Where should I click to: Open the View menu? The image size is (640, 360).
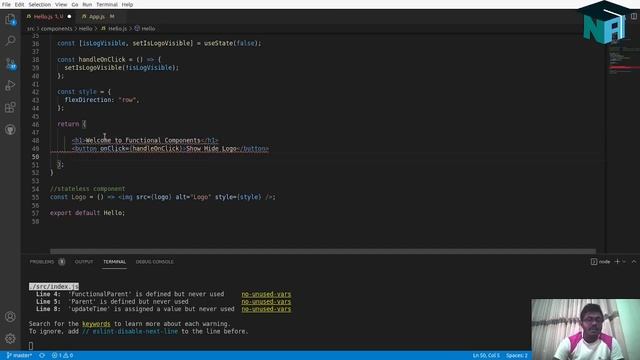click(61, 4)
